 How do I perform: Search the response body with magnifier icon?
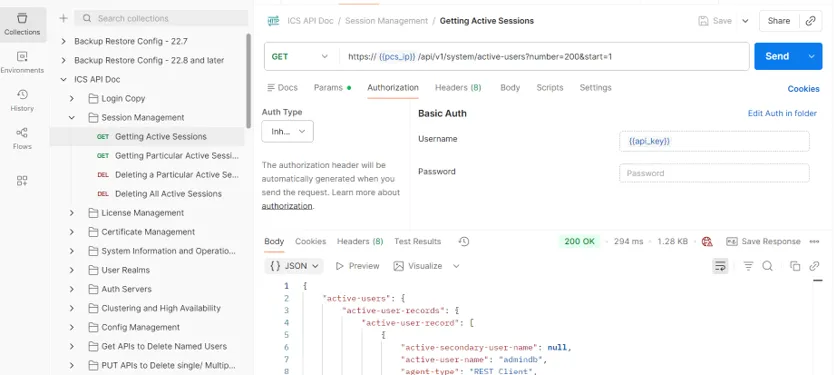tap(768, 266)
